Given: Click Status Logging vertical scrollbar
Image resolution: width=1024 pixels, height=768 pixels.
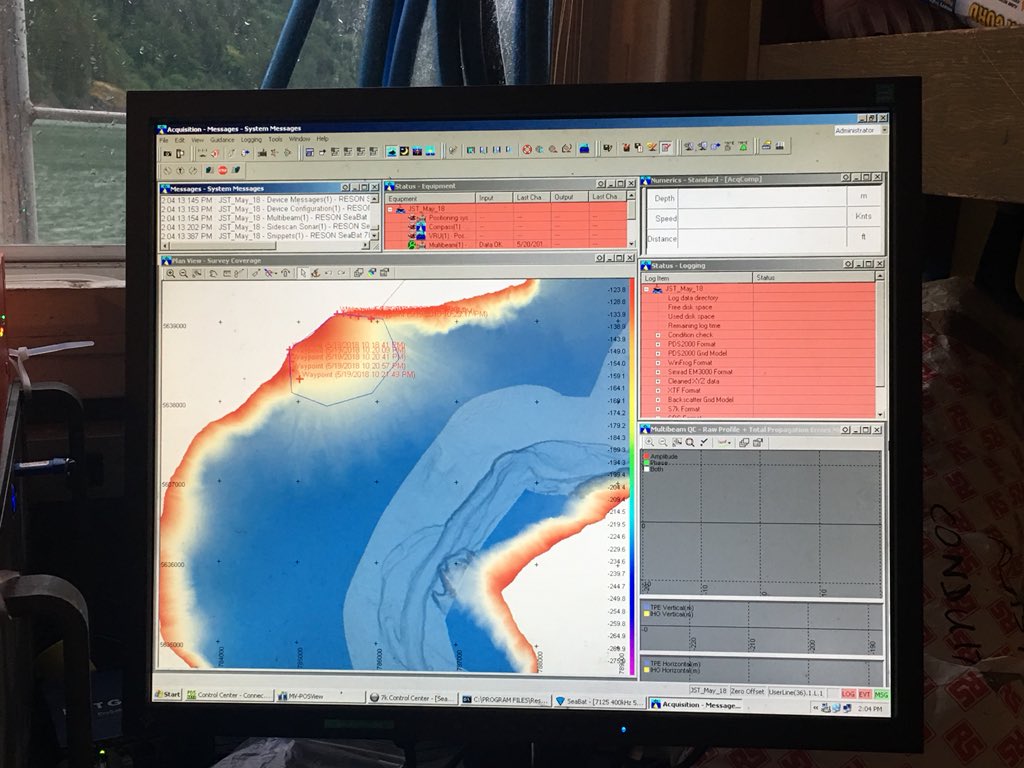Looking at the screenshot, I should point(880,345).
